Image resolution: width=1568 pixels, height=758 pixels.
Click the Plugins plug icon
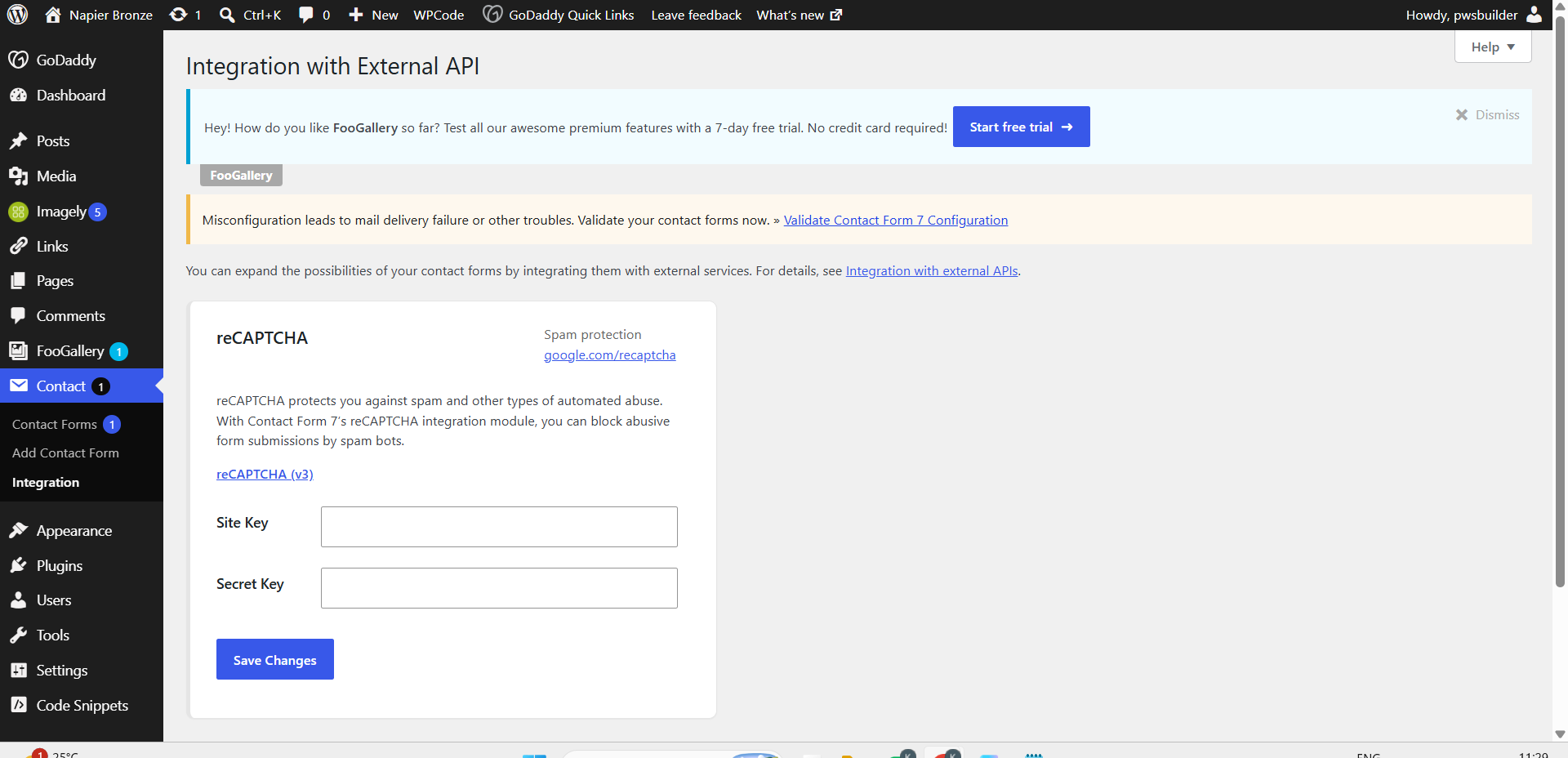pyautogui.click(x=18, y=565)
